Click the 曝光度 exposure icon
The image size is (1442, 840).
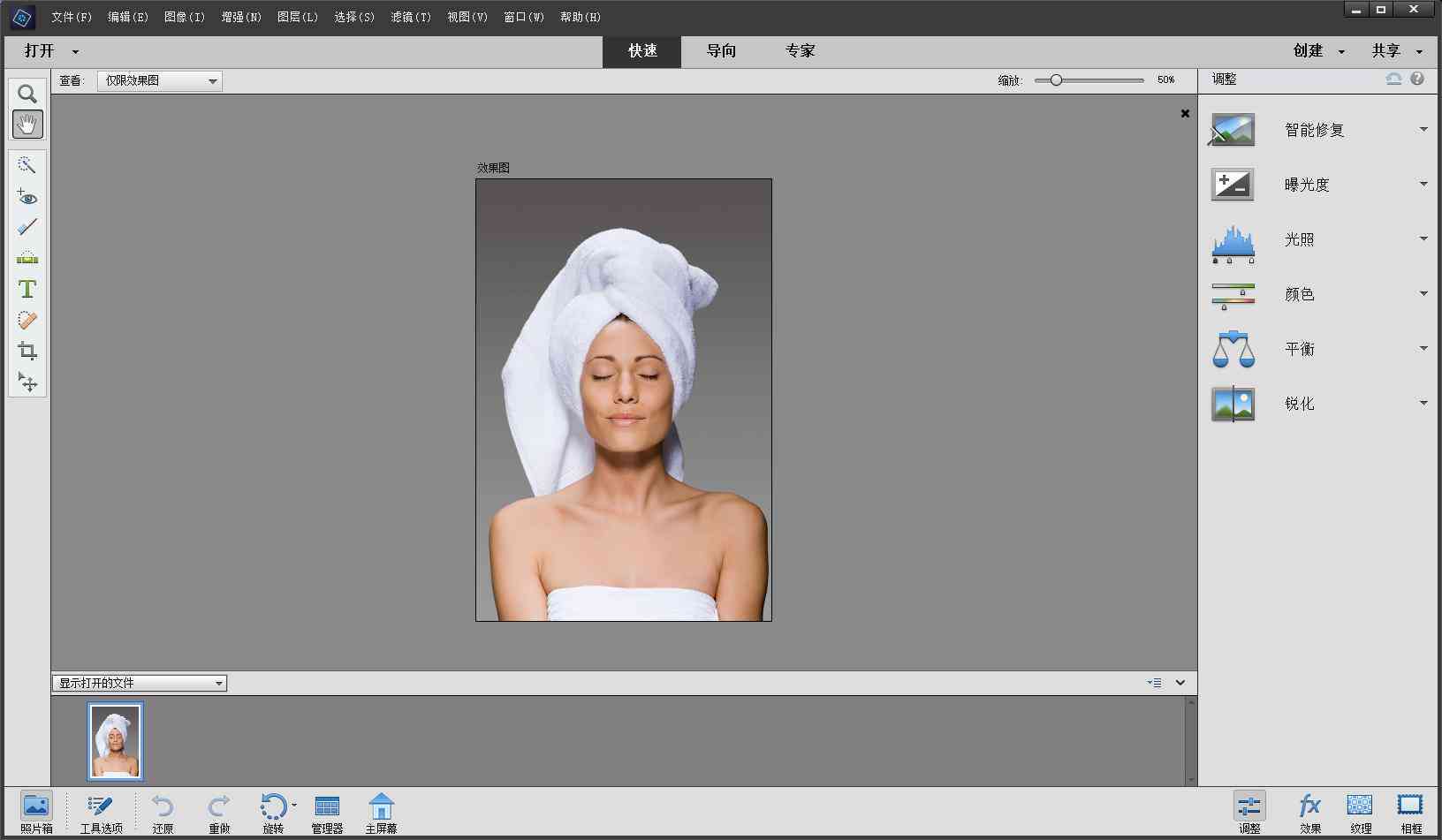pyautogui.click(x=1233, y=185)
